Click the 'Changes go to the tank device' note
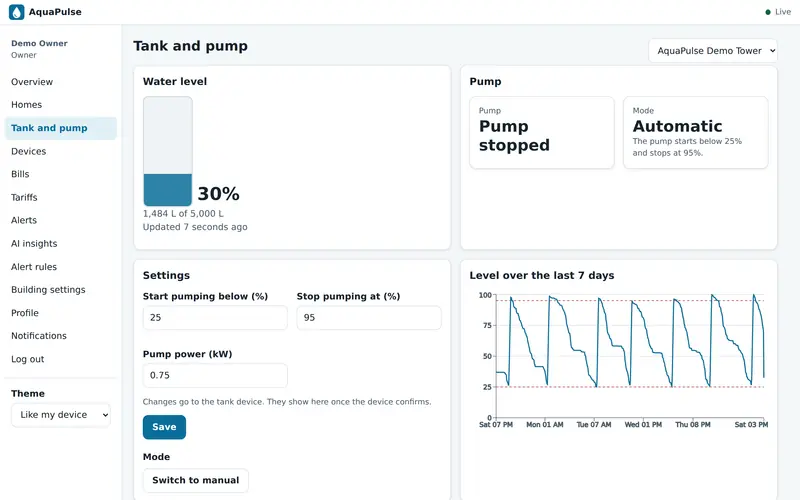This screenshot has width=800, height=500. pos(287,402)
